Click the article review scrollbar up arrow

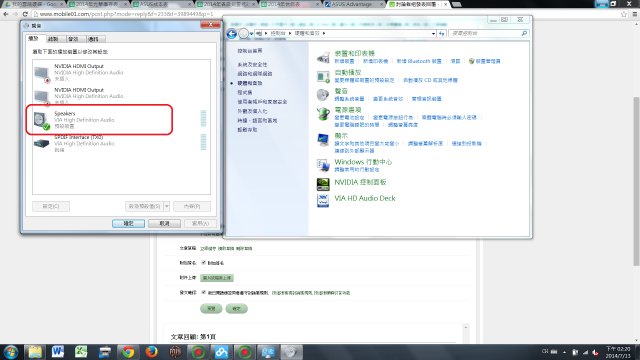[x=466, y=328]
